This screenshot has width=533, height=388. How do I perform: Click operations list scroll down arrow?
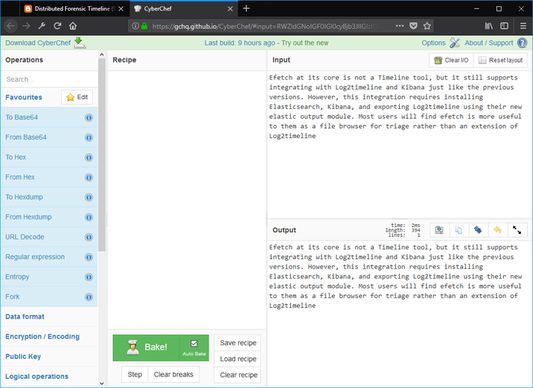102,384
